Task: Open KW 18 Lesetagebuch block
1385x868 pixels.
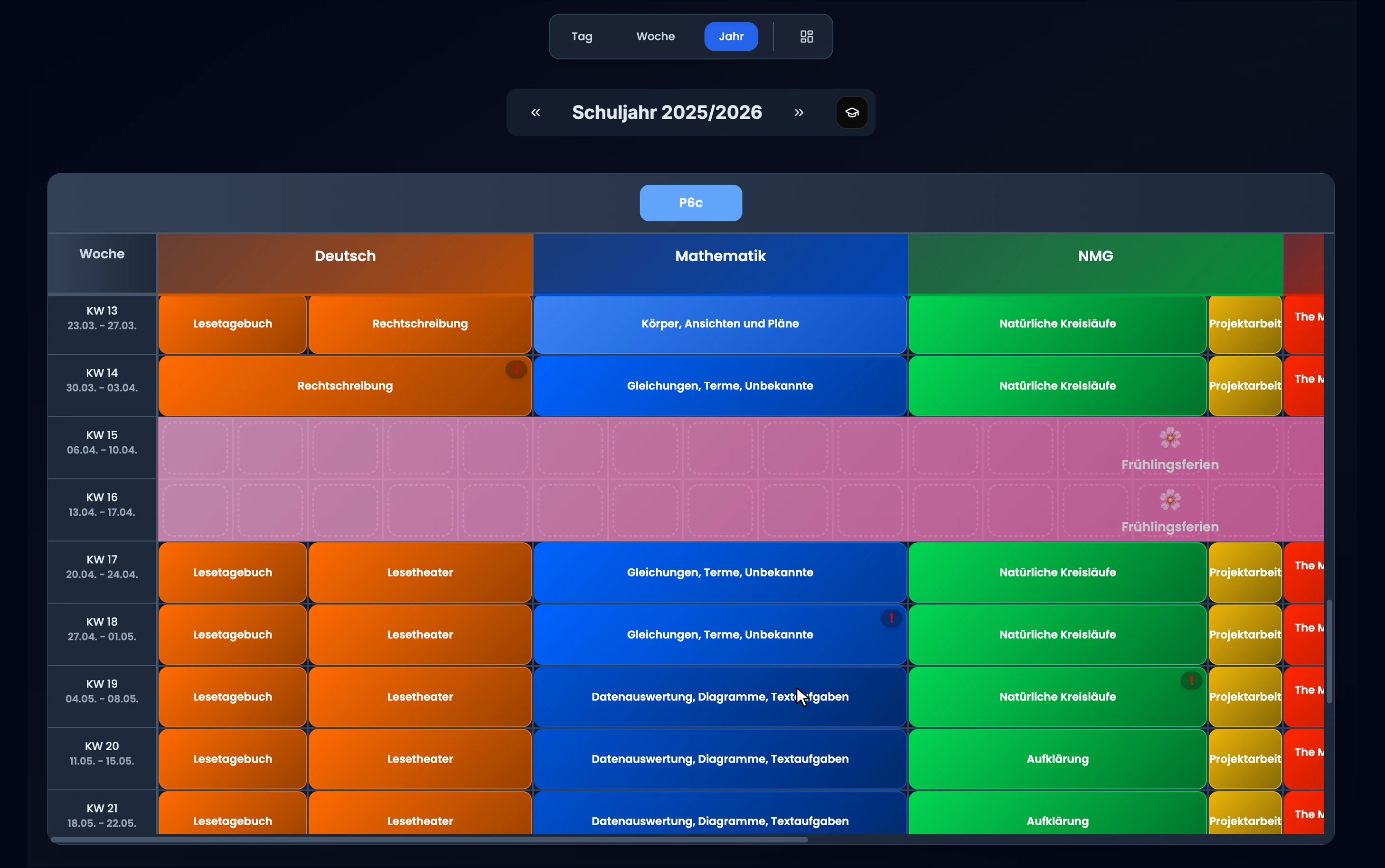Action: [x=233, y=635]
